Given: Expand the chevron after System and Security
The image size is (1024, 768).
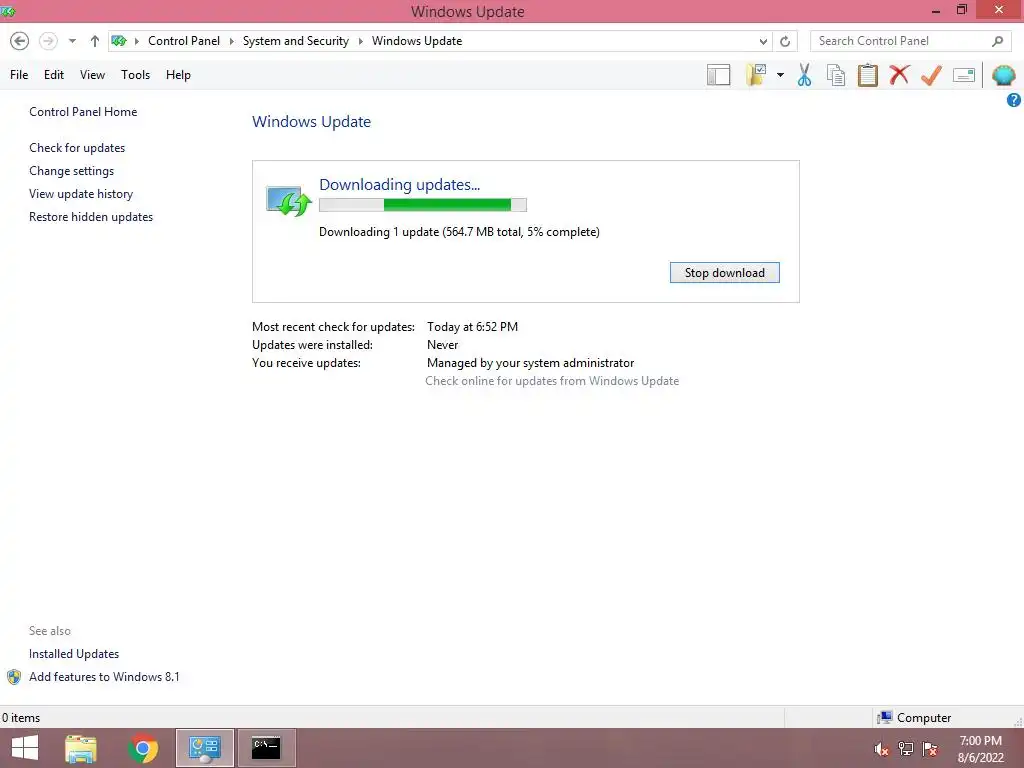Looking at the screenshot, I should click(360, 41).
